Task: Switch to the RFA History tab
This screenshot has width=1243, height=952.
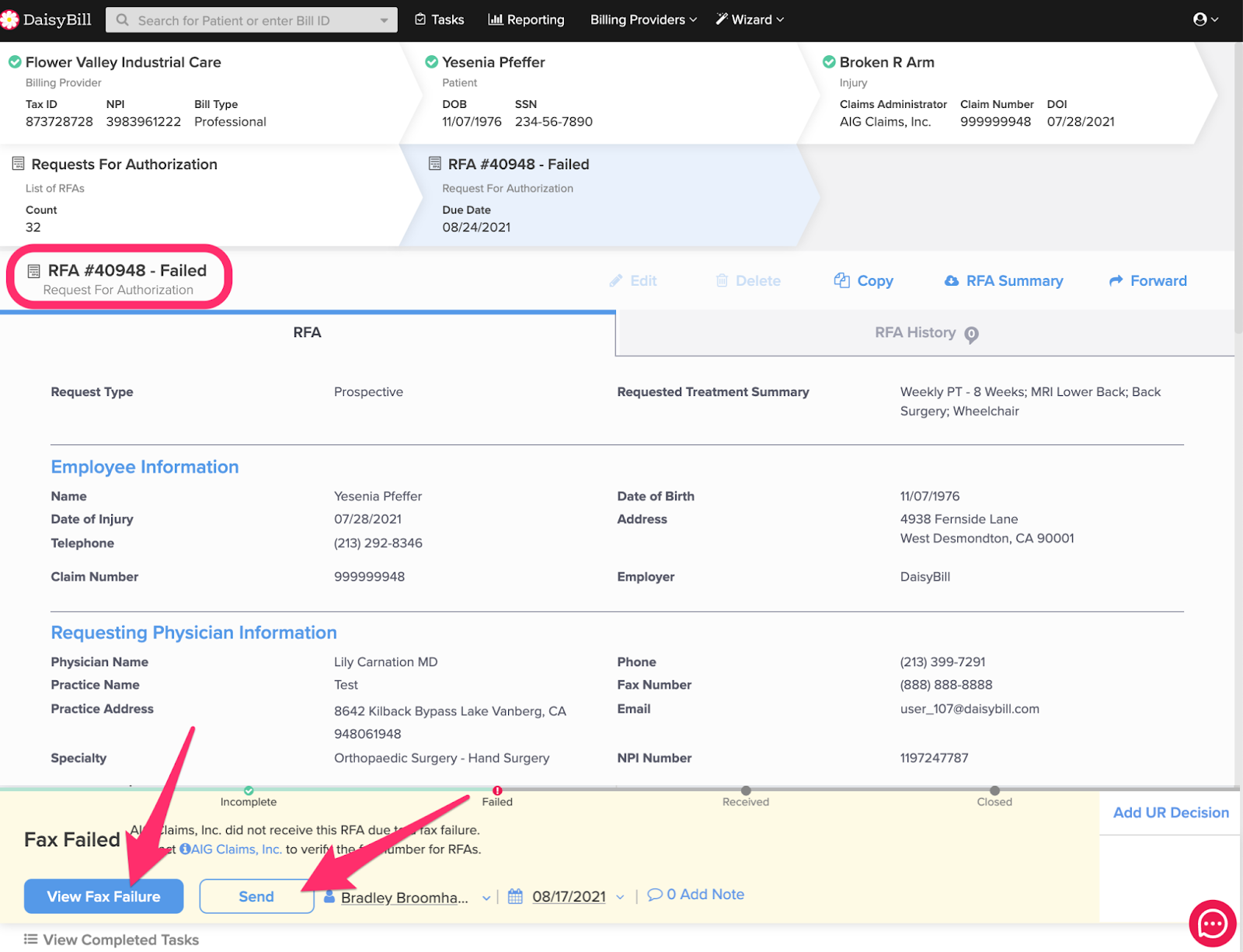Action: pyautogui.click(x=915, y=333)
